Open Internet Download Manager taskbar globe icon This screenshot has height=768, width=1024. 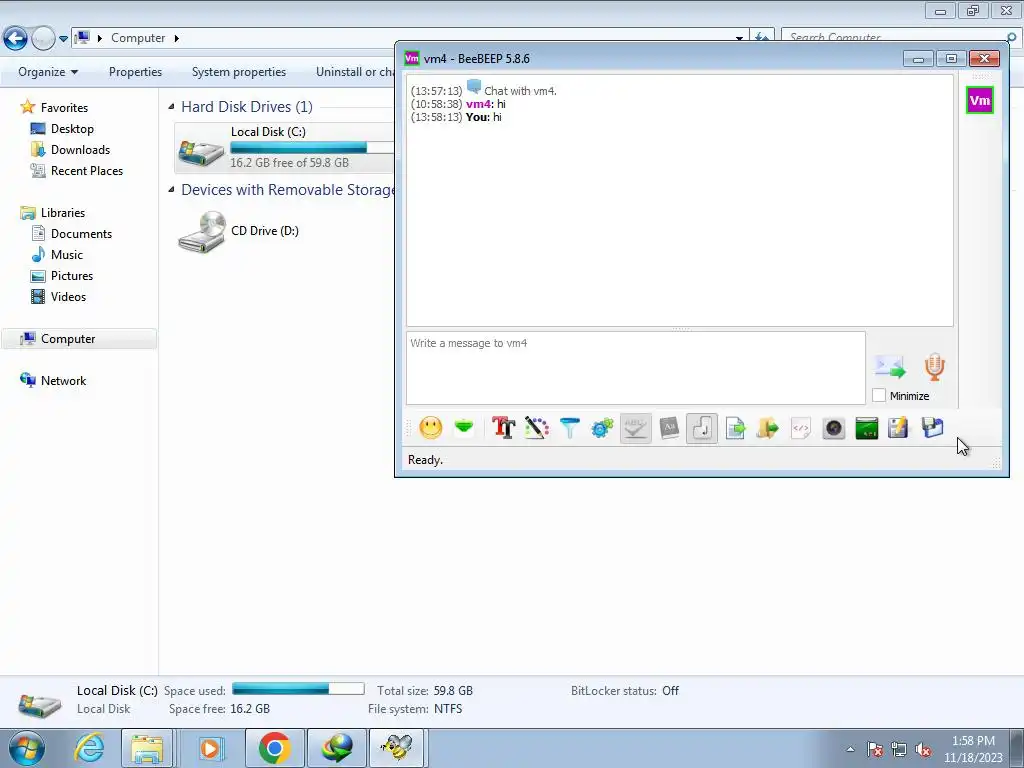tap(336, 748)
